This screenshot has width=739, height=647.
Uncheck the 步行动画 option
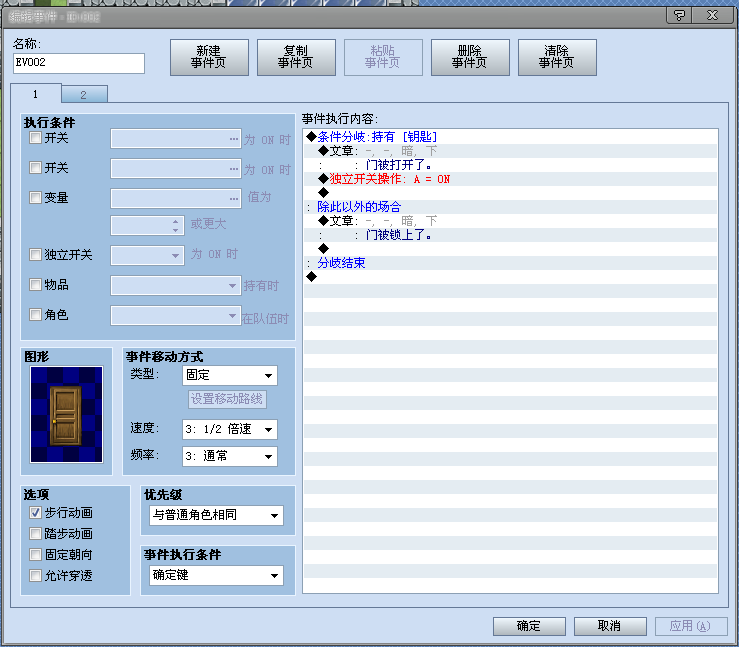(x=35, y=512)
